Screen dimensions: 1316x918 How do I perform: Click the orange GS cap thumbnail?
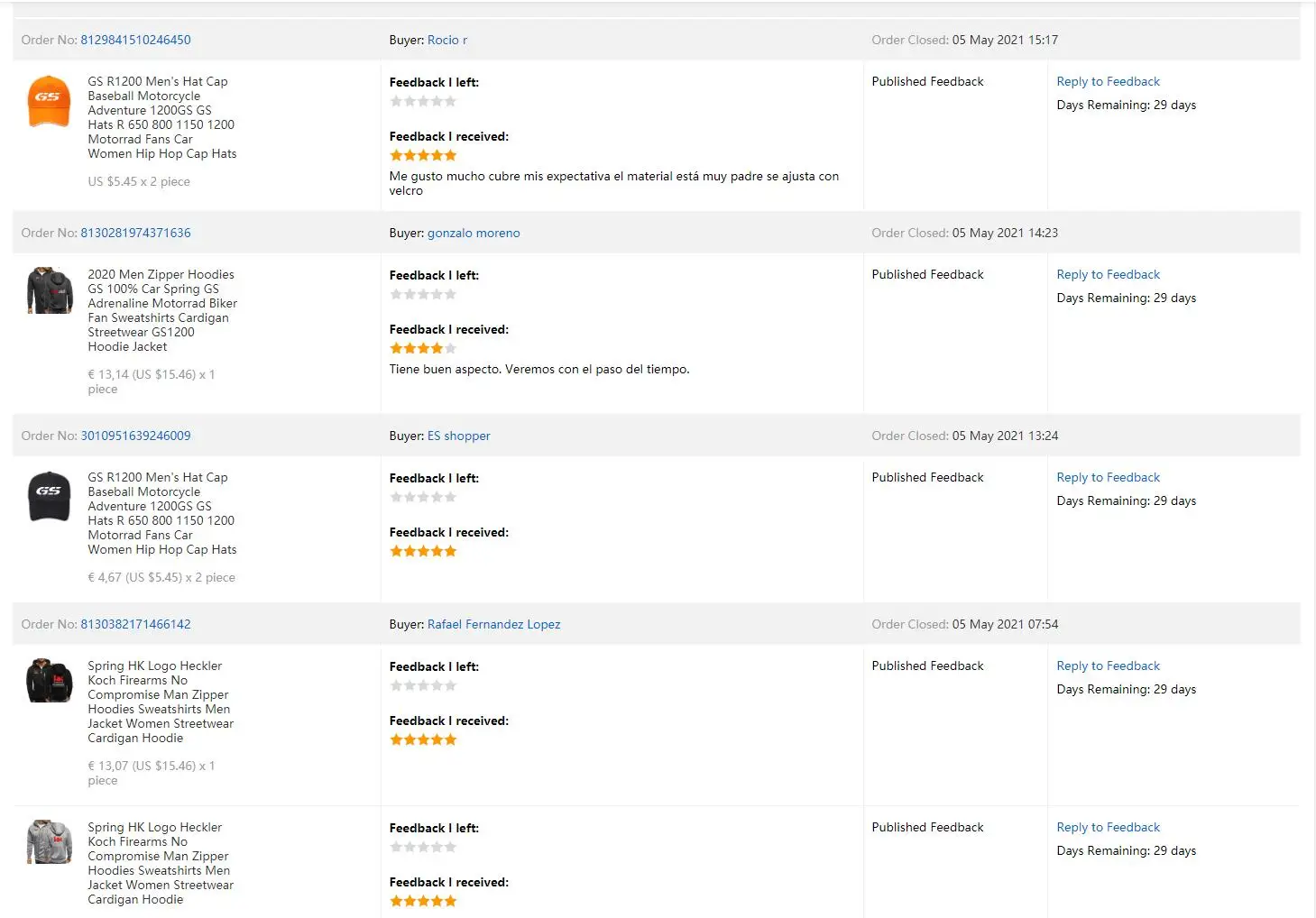[49, 101]
